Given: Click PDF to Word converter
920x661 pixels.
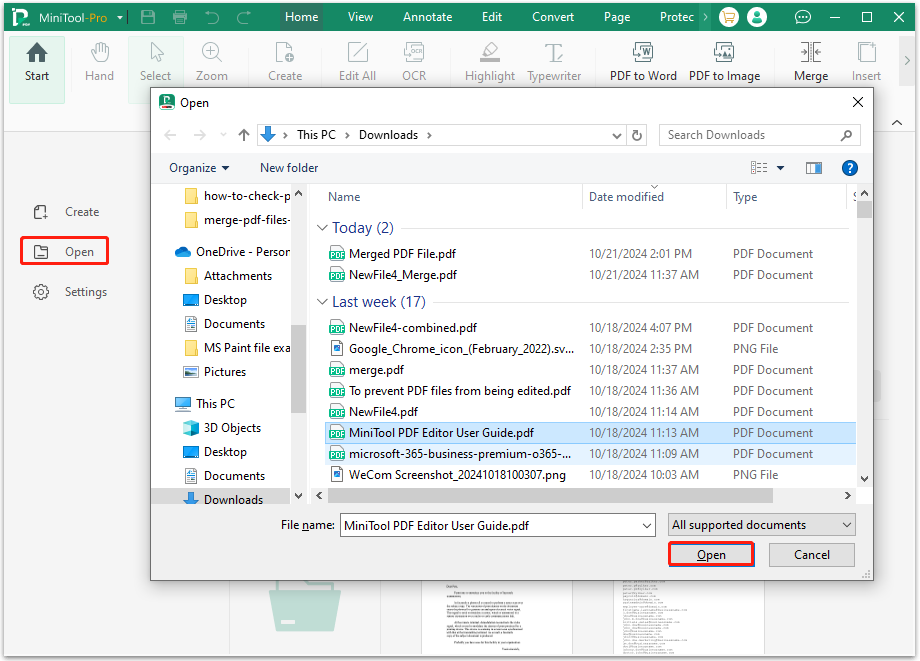Looking at the screenshot, I should point(643,62).
